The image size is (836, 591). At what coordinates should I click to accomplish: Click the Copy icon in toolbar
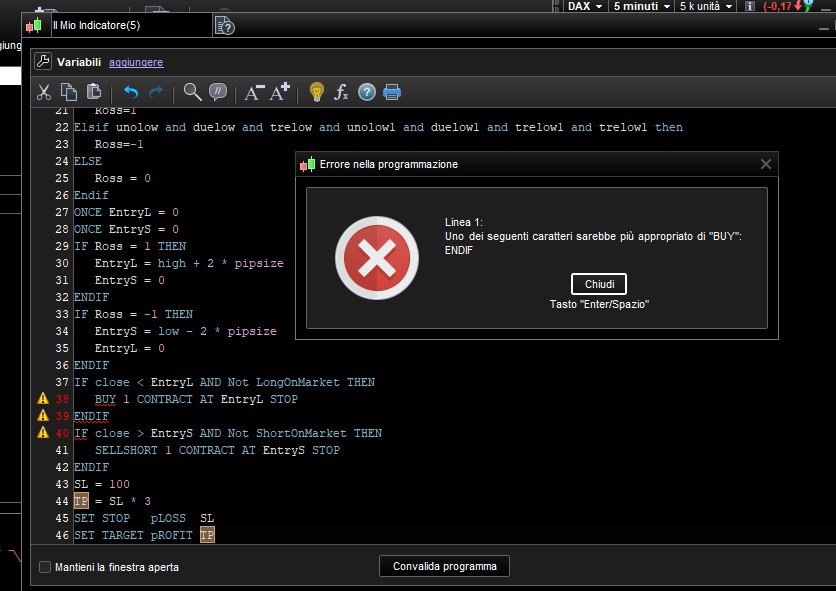click(x=69, y=92)
